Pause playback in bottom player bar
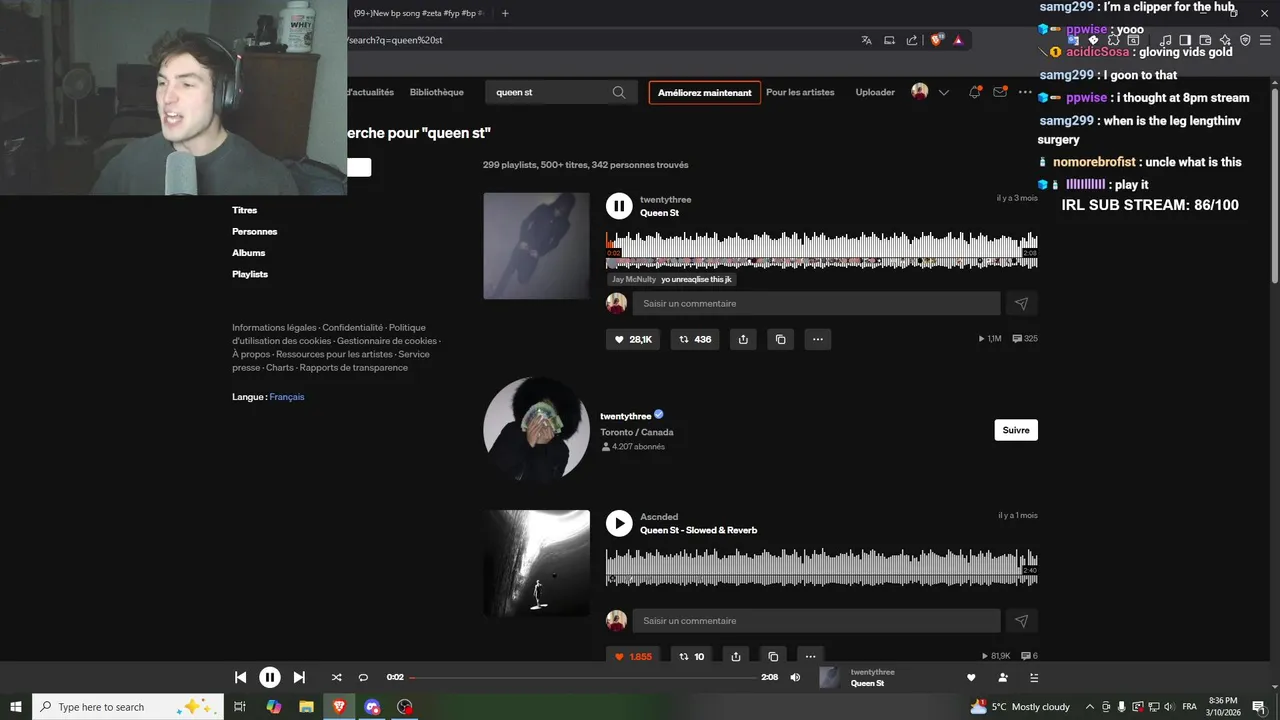This screenshot has width=1280, height=720. (270, 677)
